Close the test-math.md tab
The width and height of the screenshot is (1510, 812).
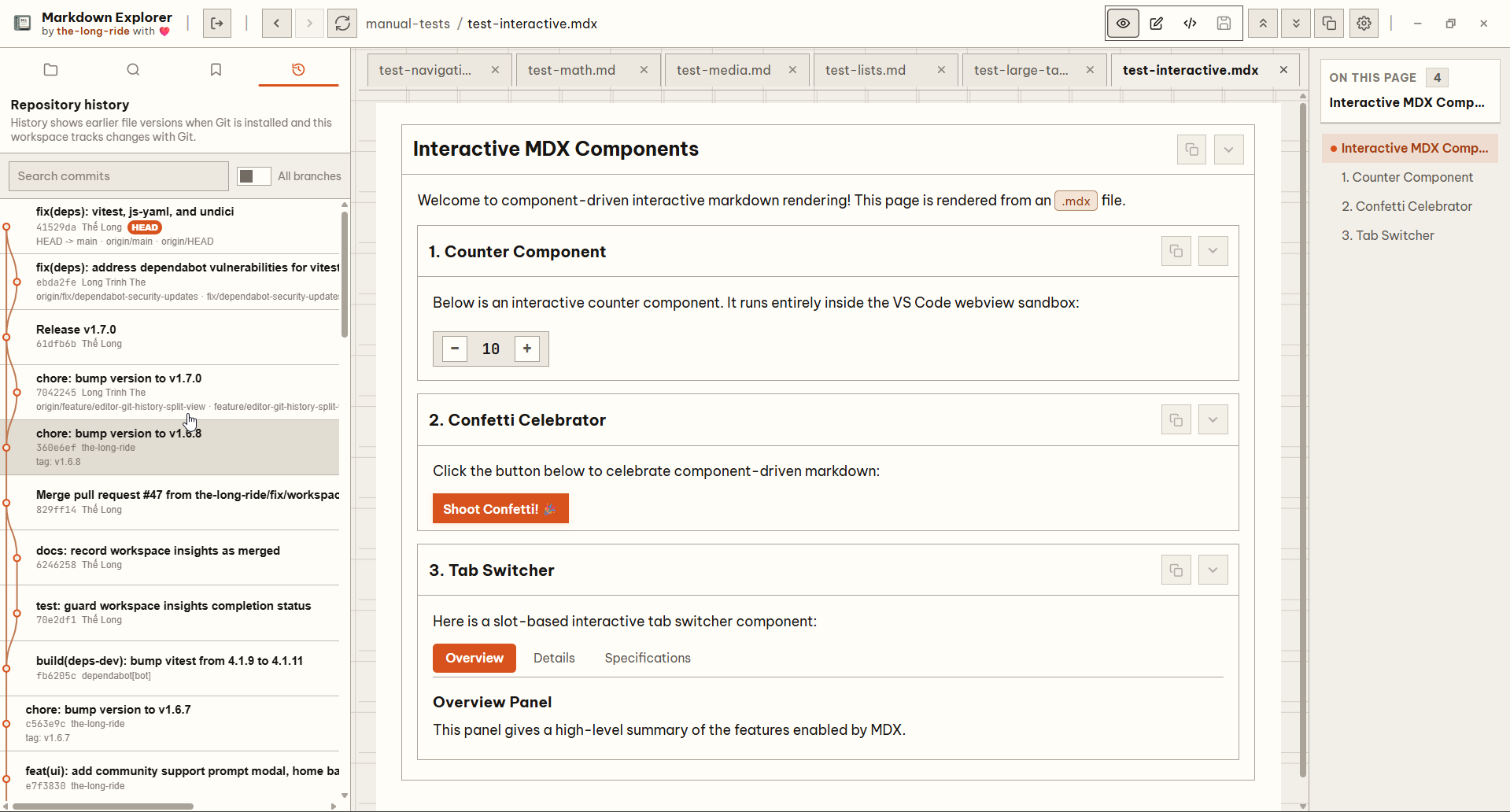coord(644,70)
